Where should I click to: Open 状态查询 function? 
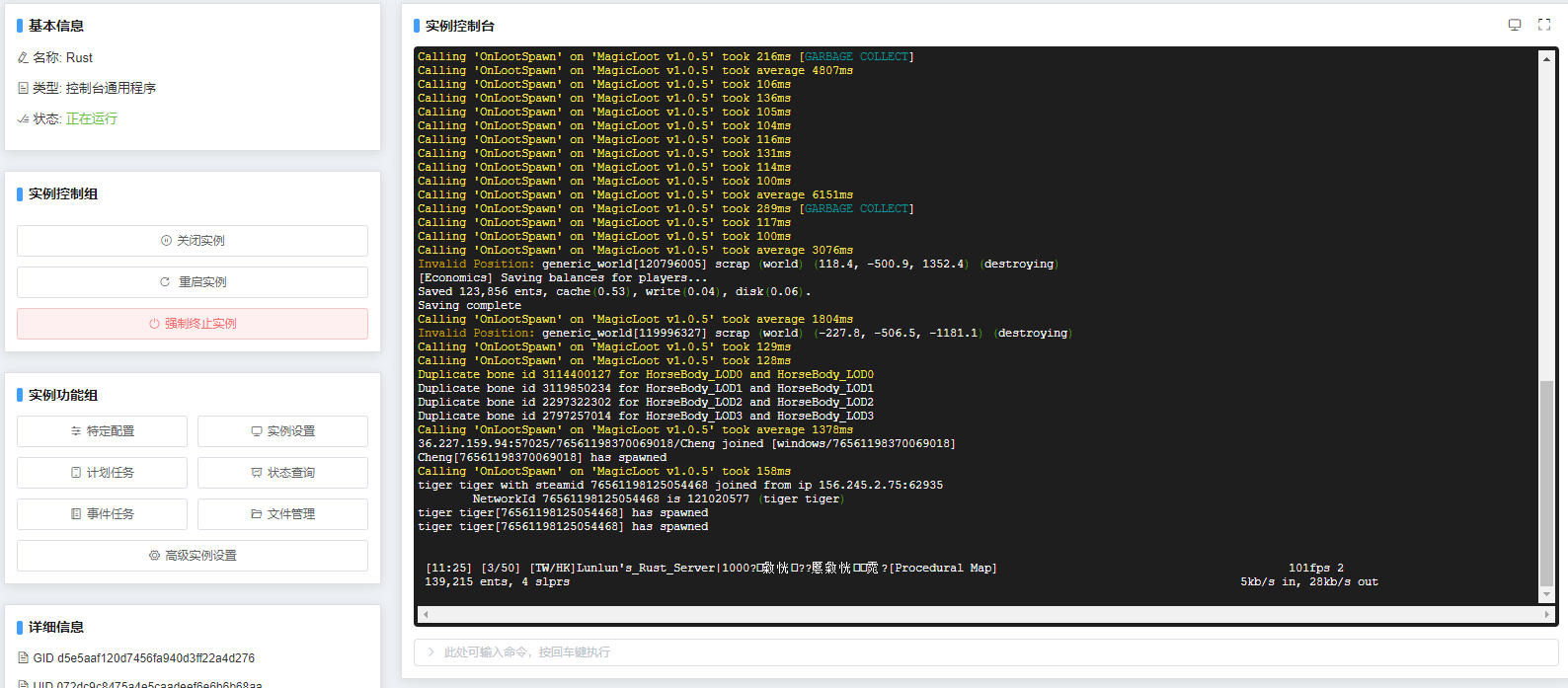tap(282, 473)
